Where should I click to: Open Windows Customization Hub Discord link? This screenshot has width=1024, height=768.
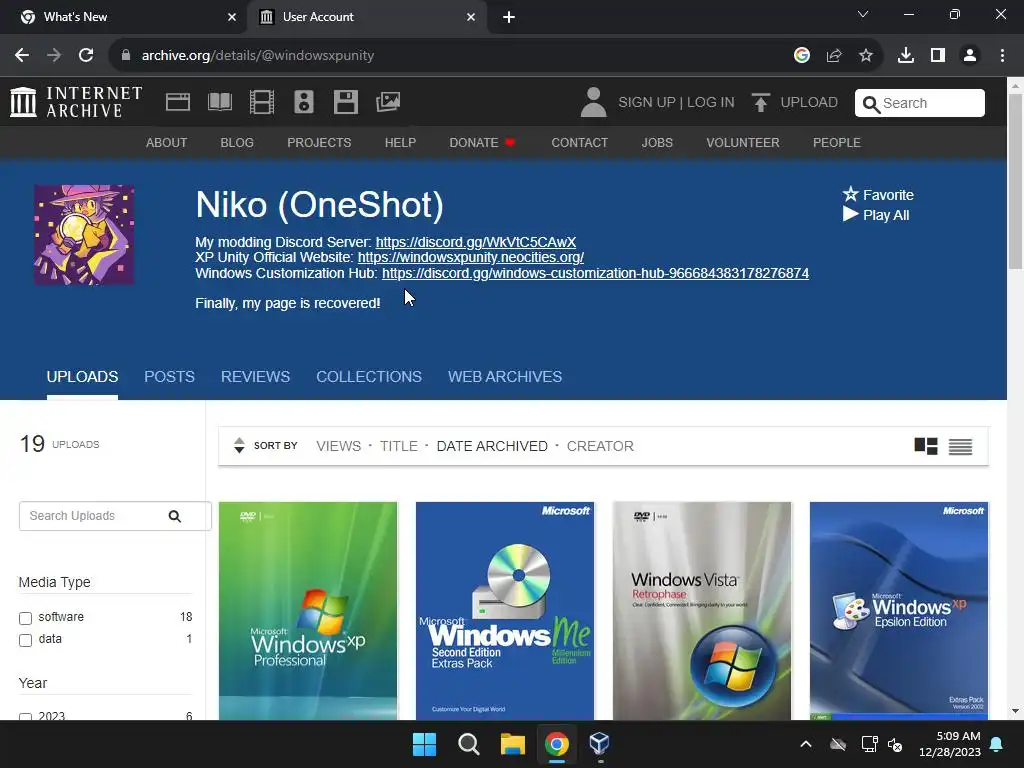[x=596, y=273]
